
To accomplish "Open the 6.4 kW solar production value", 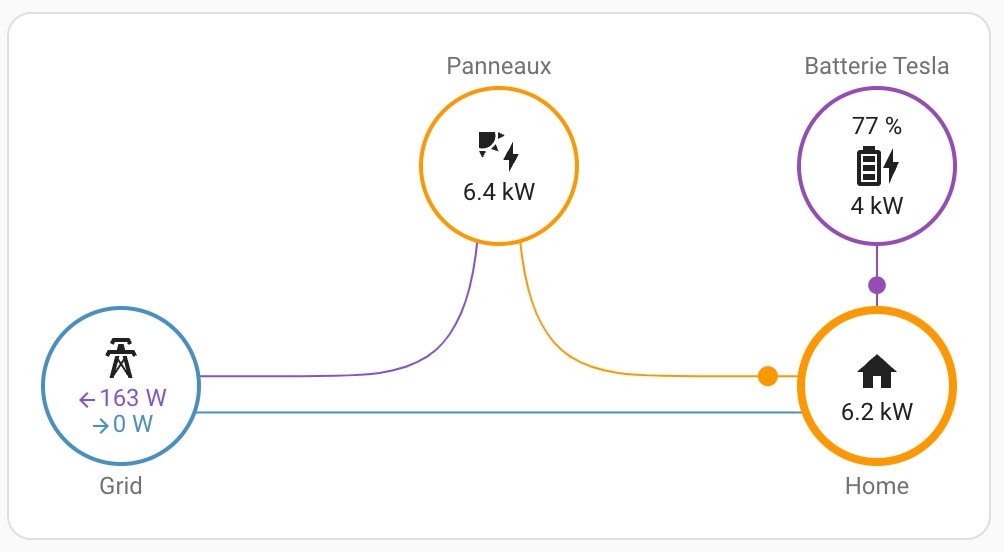I will [x=499, y=191].
